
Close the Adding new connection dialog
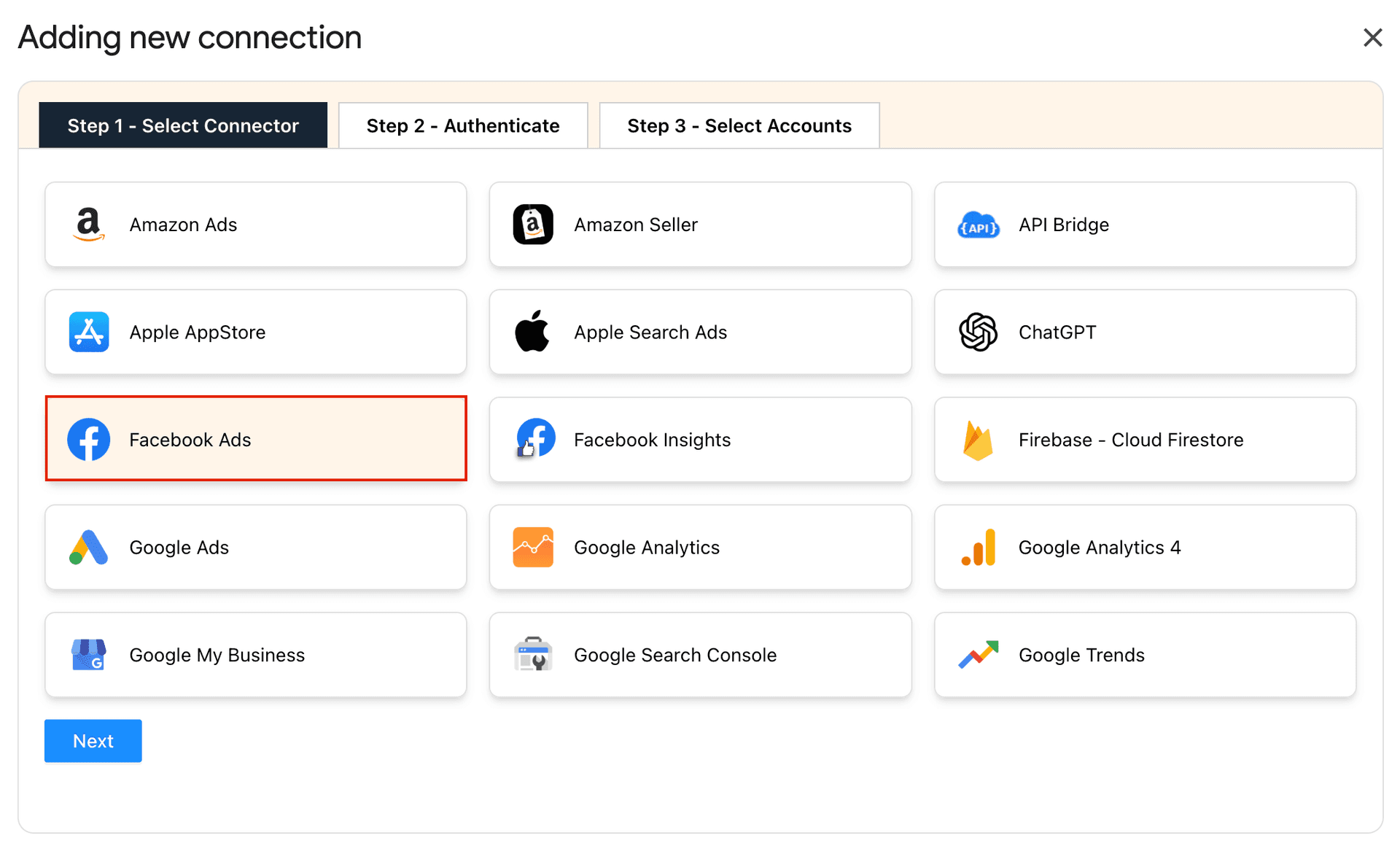[x=1373, y=37]
